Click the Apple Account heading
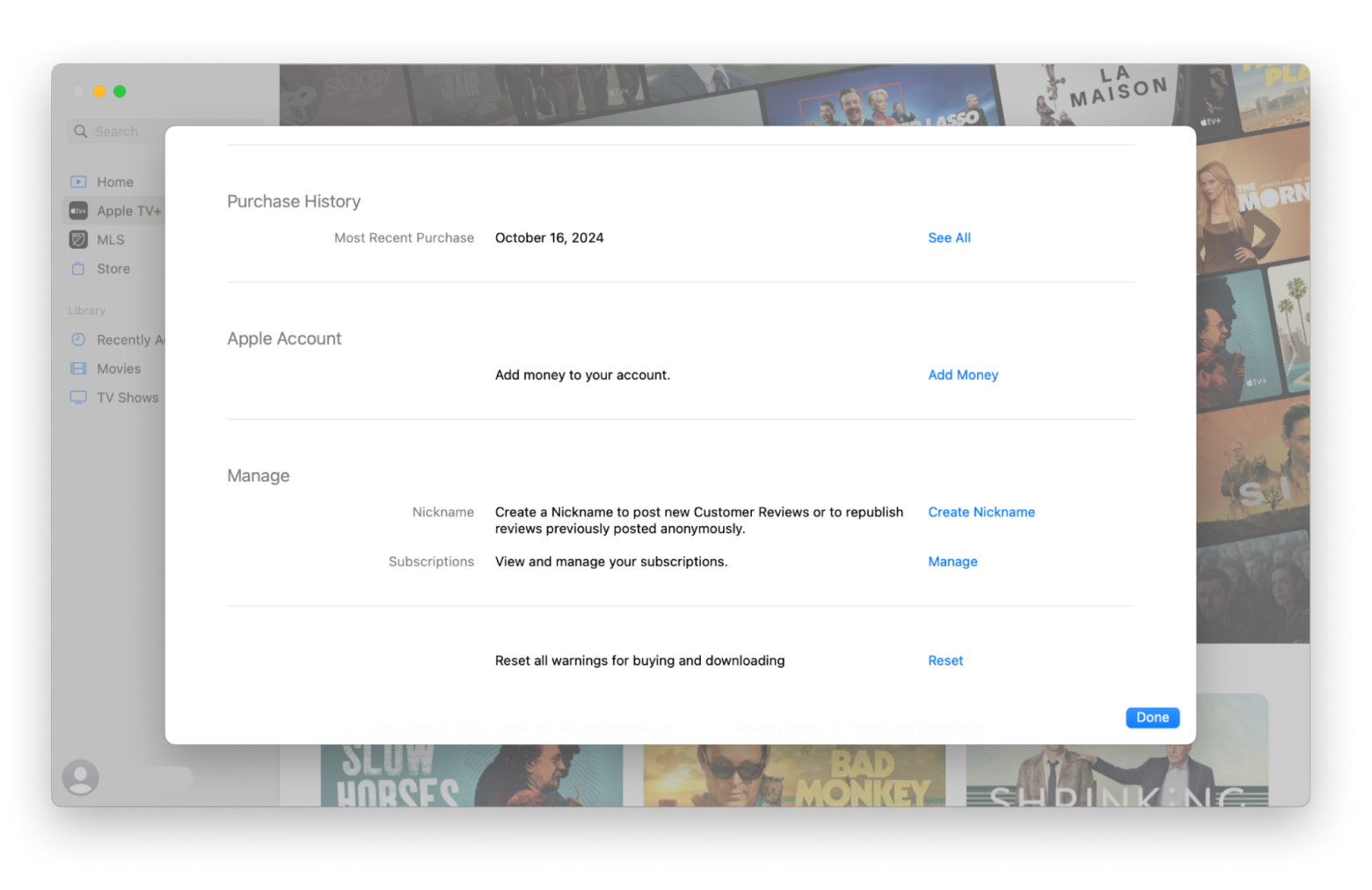Viewport: 1372px width, 890px height. coord(284,339)
